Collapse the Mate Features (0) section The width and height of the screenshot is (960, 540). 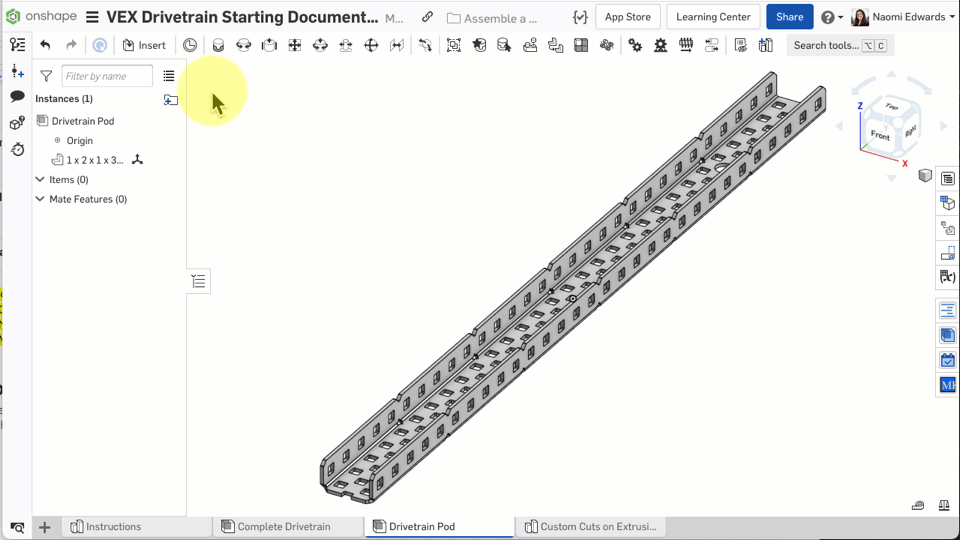[40, 199]
